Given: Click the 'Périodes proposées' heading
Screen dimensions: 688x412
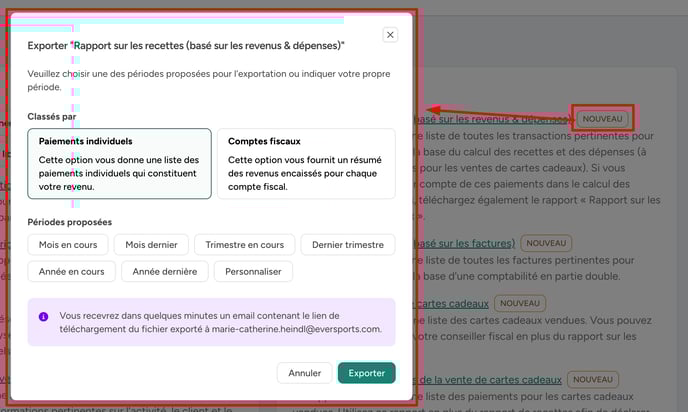Looking at the screenshot, I should click(70, 222).
